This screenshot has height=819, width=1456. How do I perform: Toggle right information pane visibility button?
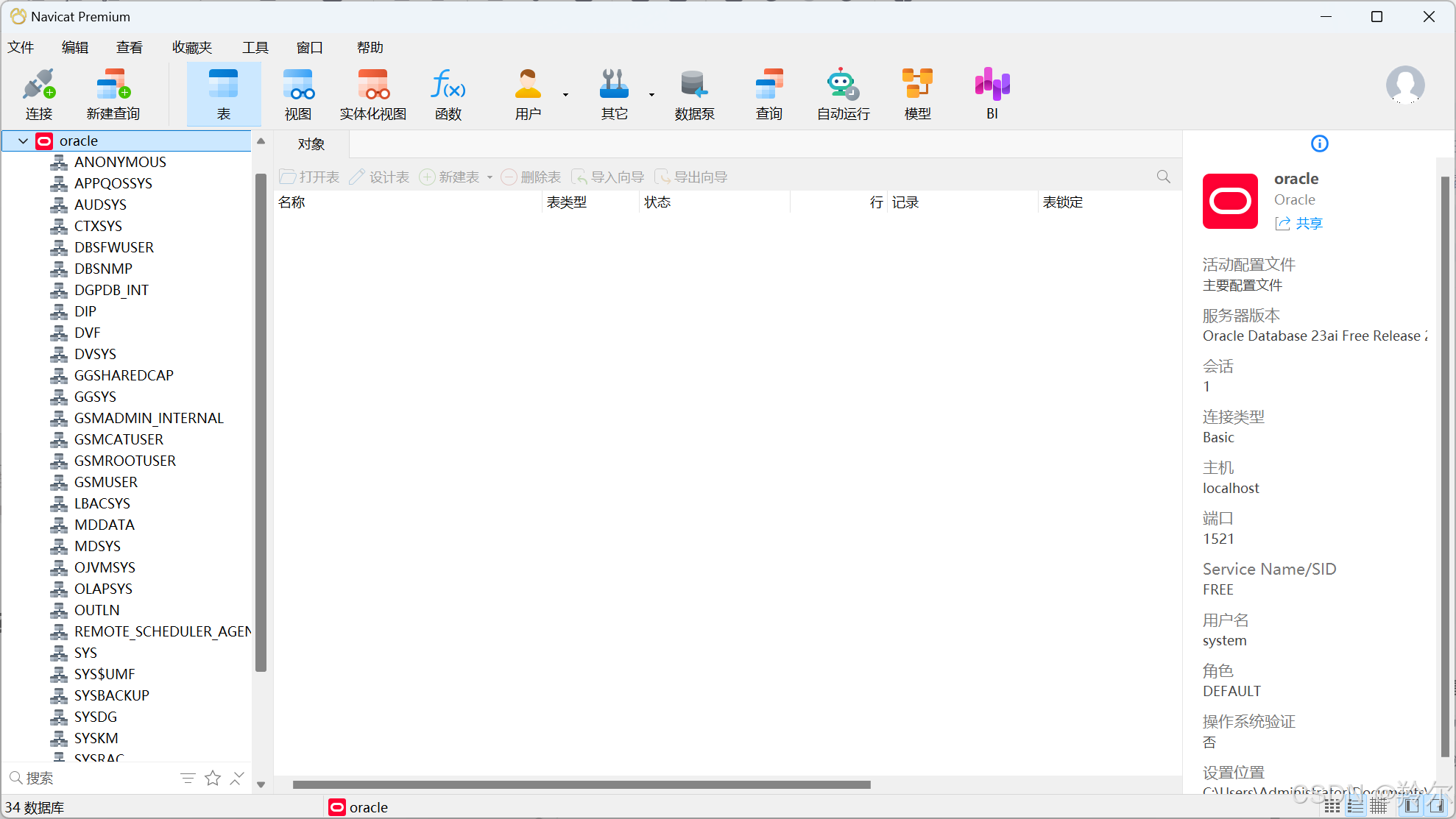pos(1436,806)
